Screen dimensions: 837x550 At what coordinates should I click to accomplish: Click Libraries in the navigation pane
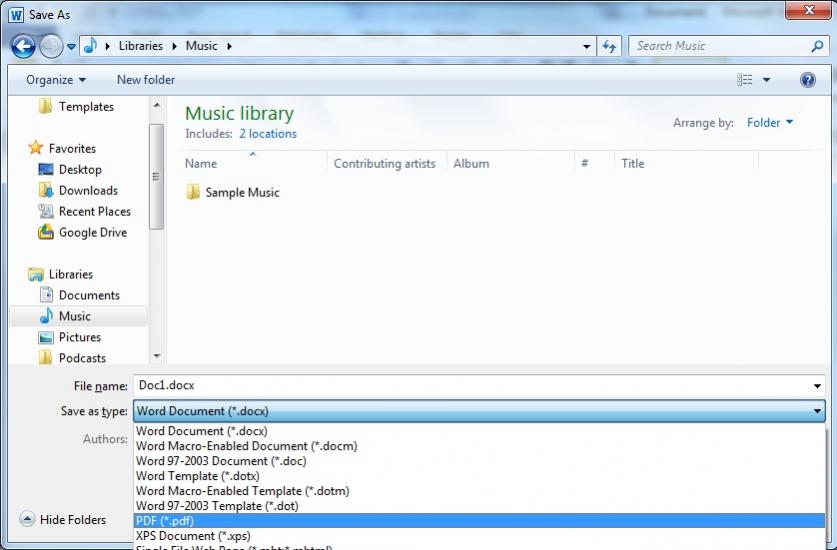(70, 274)
